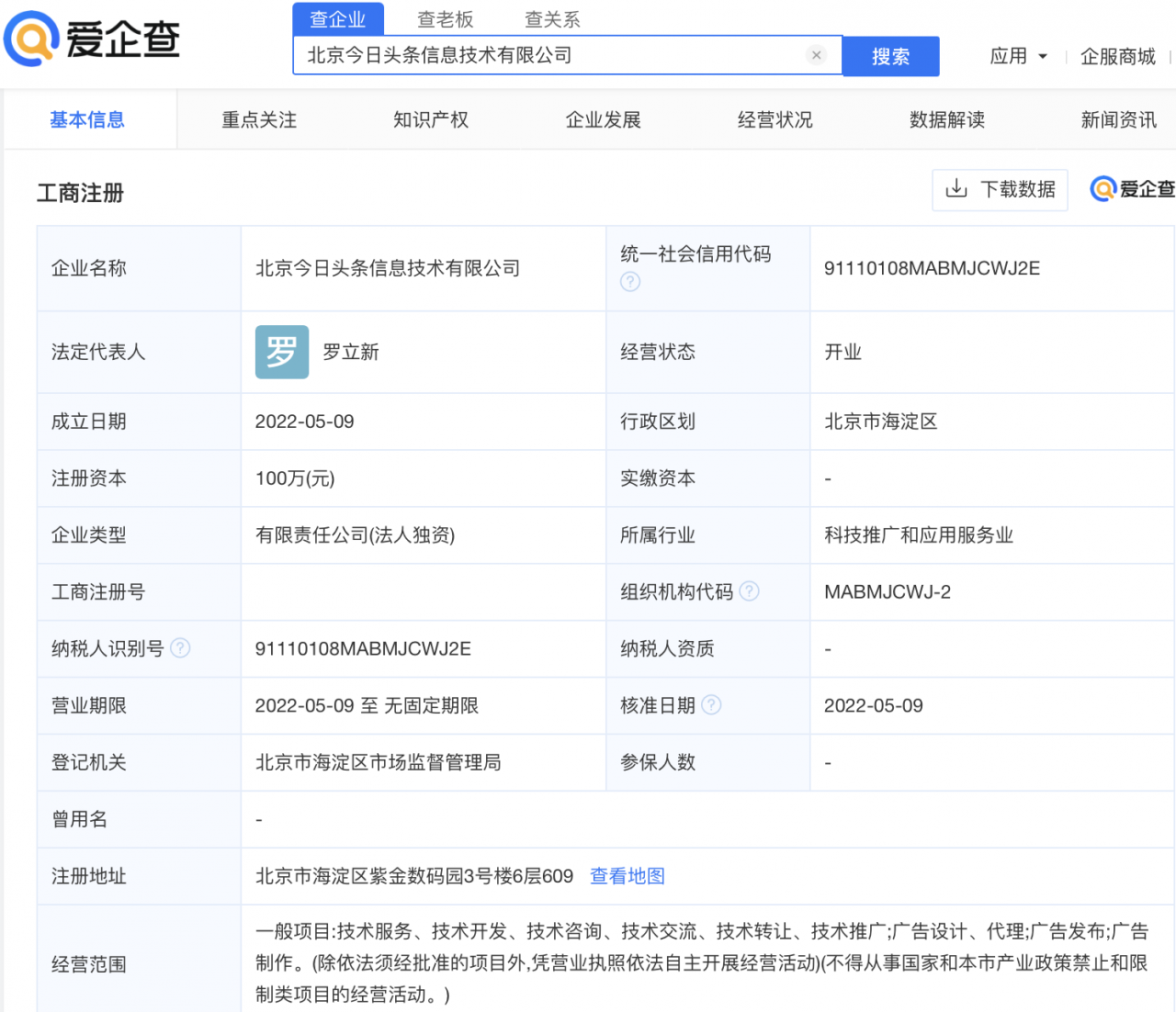This screenshot has width=1176, height=1012.
Task: Click the help icon next to 统一社会信用代码
Action: coord(629,282)
